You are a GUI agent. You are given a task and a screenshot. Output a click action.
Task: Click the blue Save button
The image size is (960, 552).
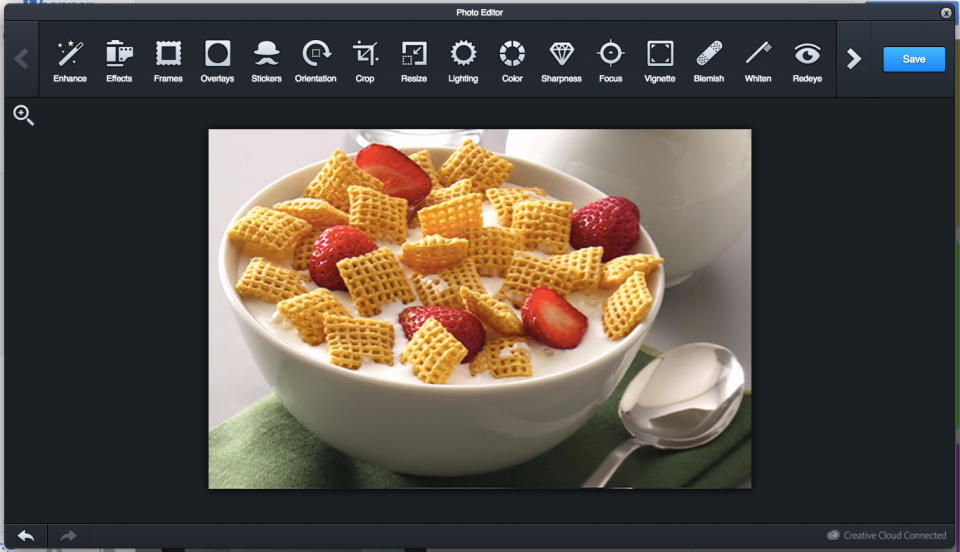click(913, 59)
